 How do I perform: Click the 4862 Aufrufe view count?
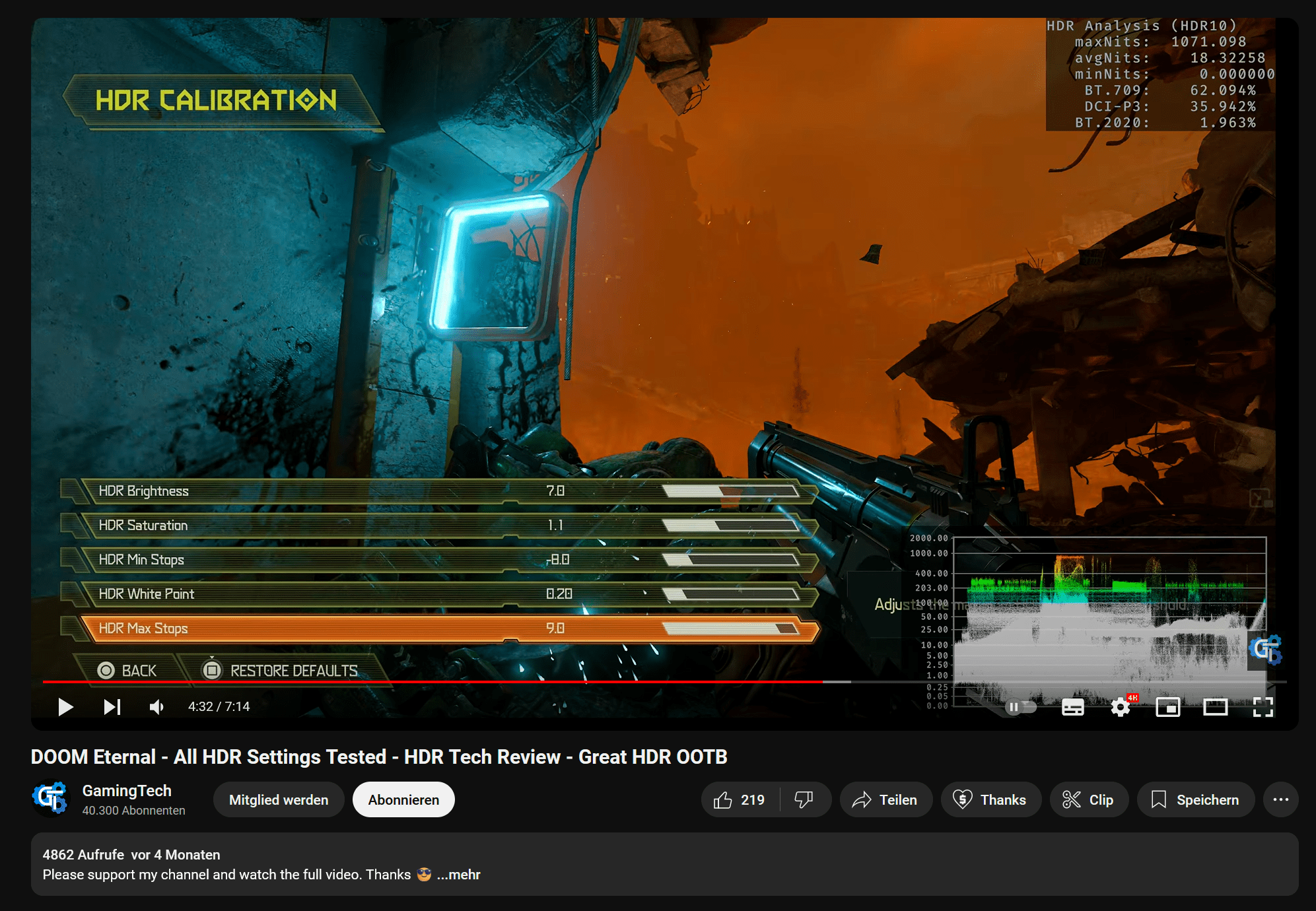click(83, 855)
